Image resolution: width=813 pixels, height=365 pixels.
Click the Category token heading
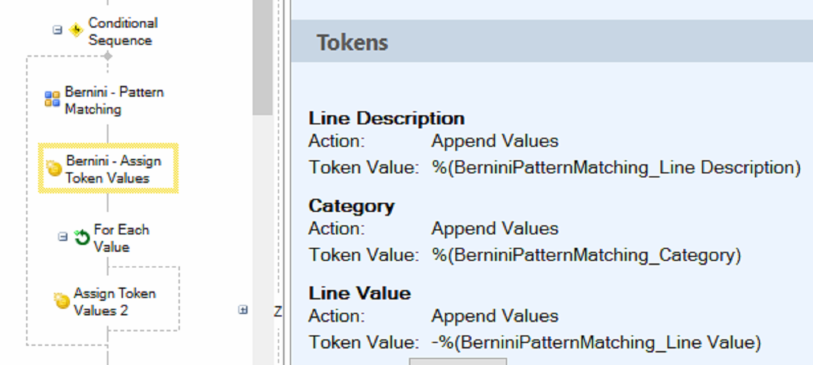[352, 206]
